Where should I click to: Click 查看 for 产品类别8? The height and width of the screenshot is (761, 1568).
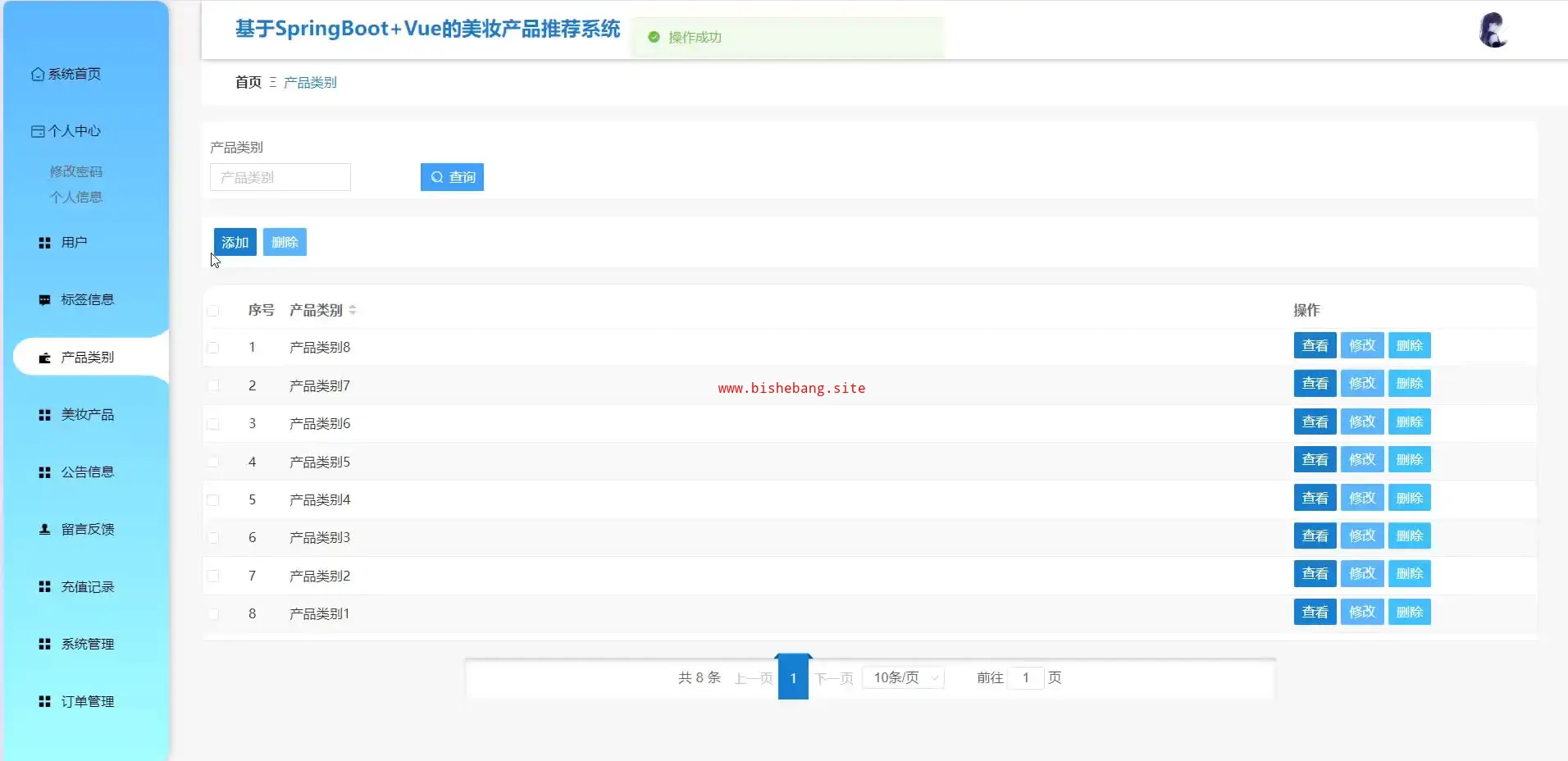[x=1315, y=345]
